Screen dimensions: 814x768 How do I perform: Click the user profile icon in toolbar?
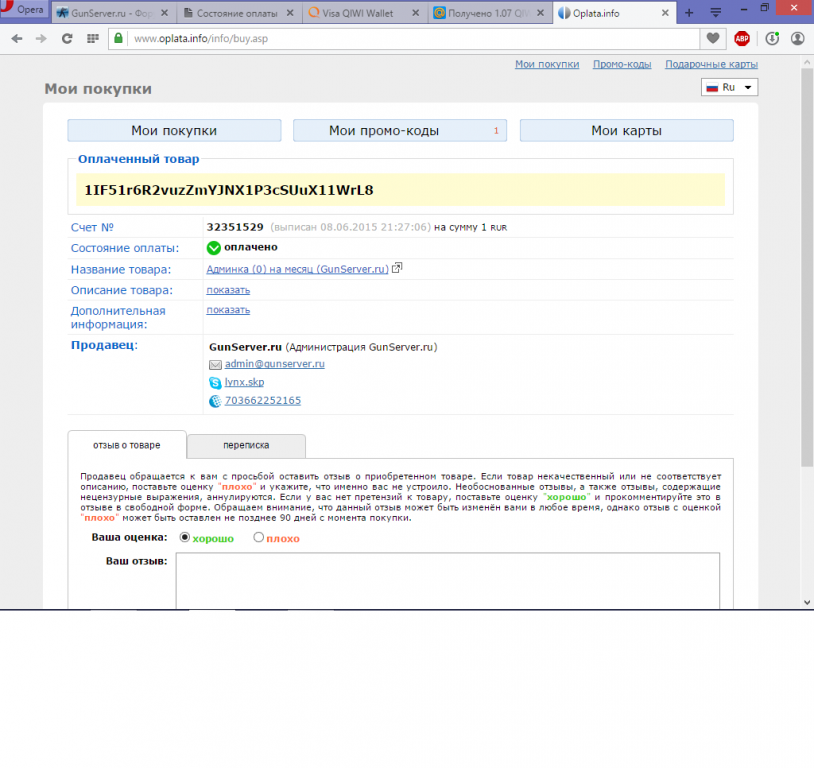[798, 38]
